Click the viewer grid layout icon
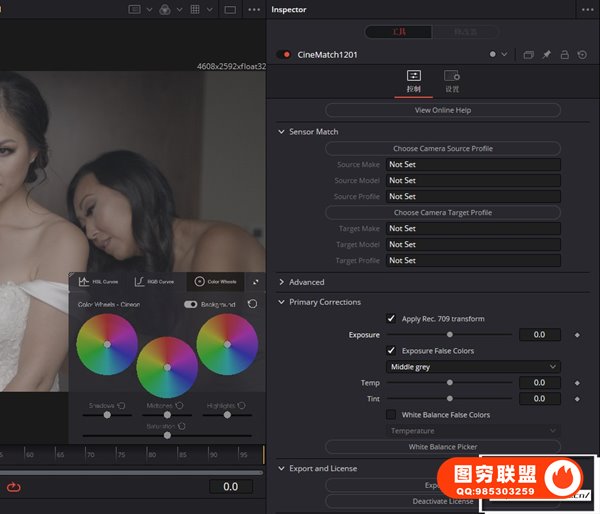This screenshot has height=514, width=600. tap(196, 10)
